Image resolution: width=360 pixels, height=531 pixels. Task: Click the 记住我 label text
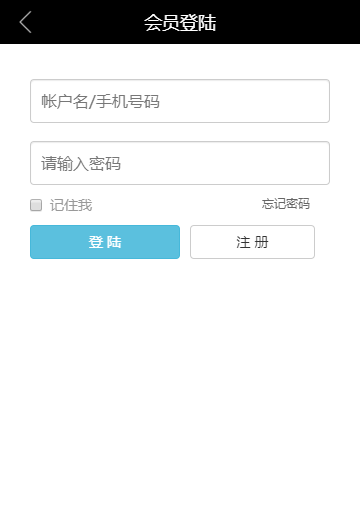click(x=71, y=205)
